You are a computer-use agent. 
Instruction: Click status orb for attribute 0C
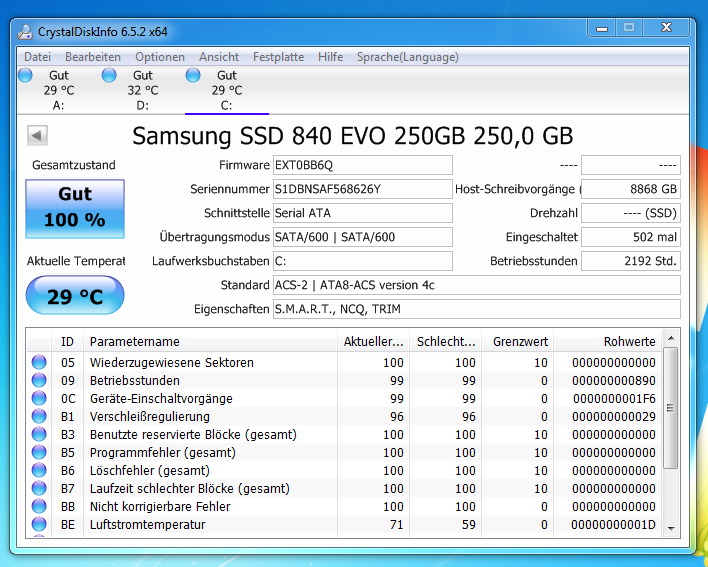[39, 398]
